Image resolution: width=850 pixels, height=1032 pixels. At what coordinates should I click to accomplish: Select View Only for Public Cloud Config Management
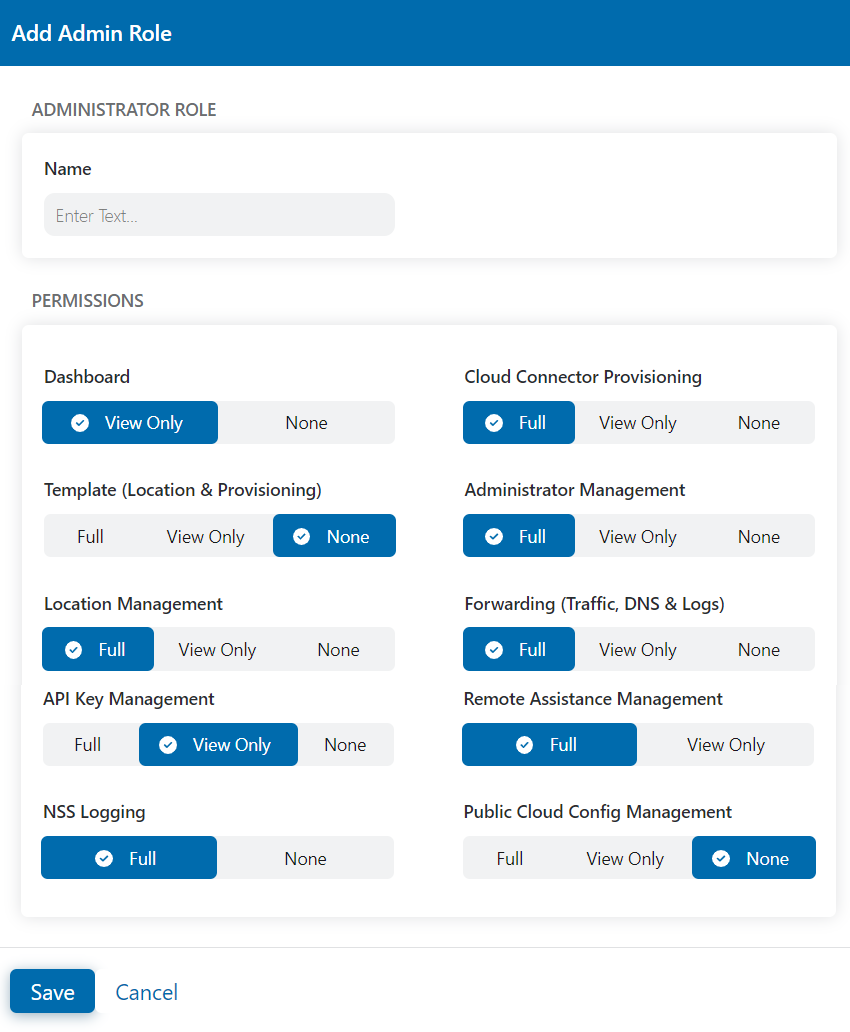[625, 857]
